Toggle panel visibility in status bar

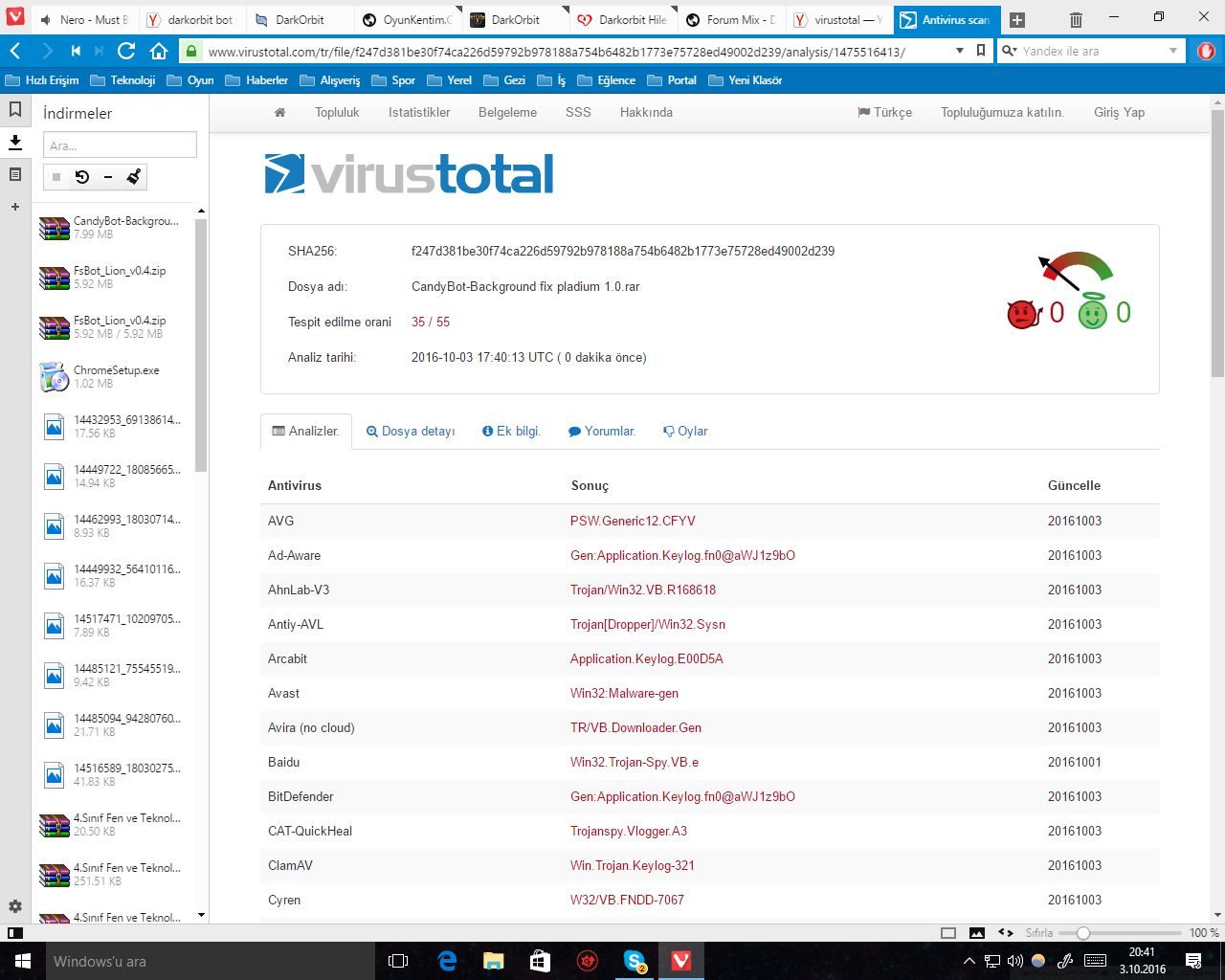pos(15,933)
